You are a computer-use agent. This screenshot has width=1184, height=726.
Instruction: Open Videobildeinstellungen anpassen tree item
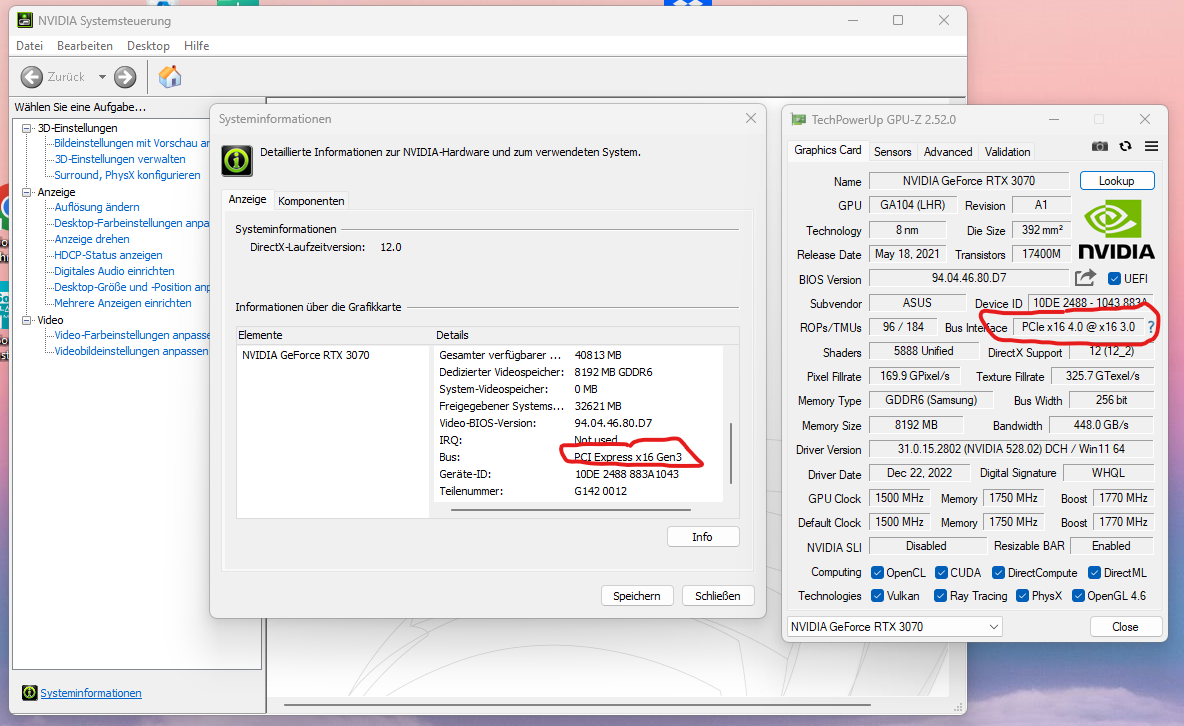pyautogui.click(x=131, y=351)
